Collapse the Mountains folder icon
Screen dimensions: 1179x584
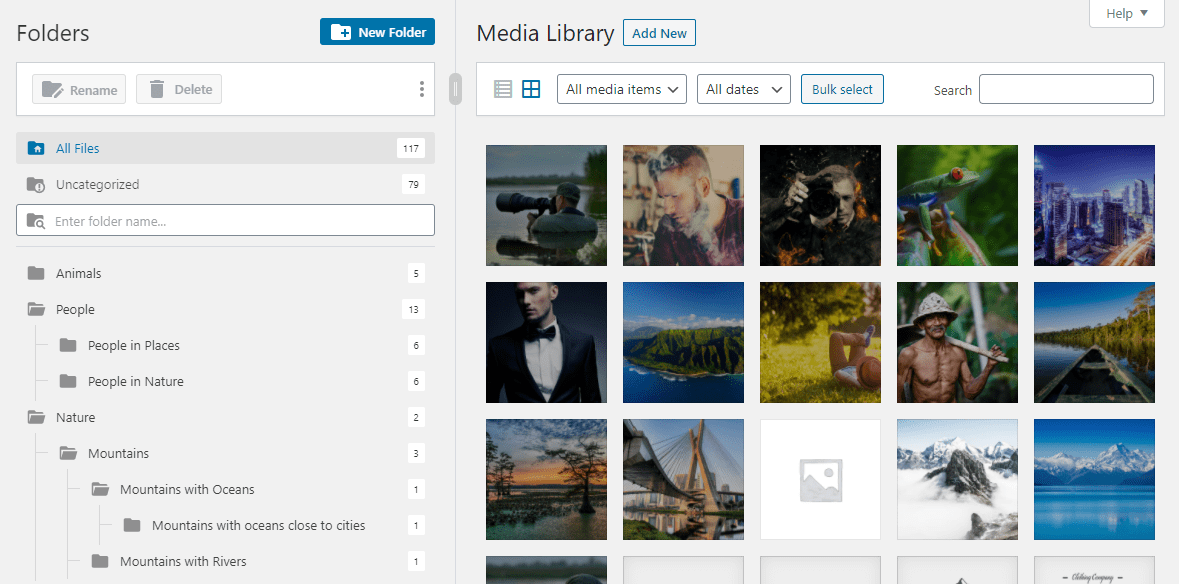[x=68, y=453]
